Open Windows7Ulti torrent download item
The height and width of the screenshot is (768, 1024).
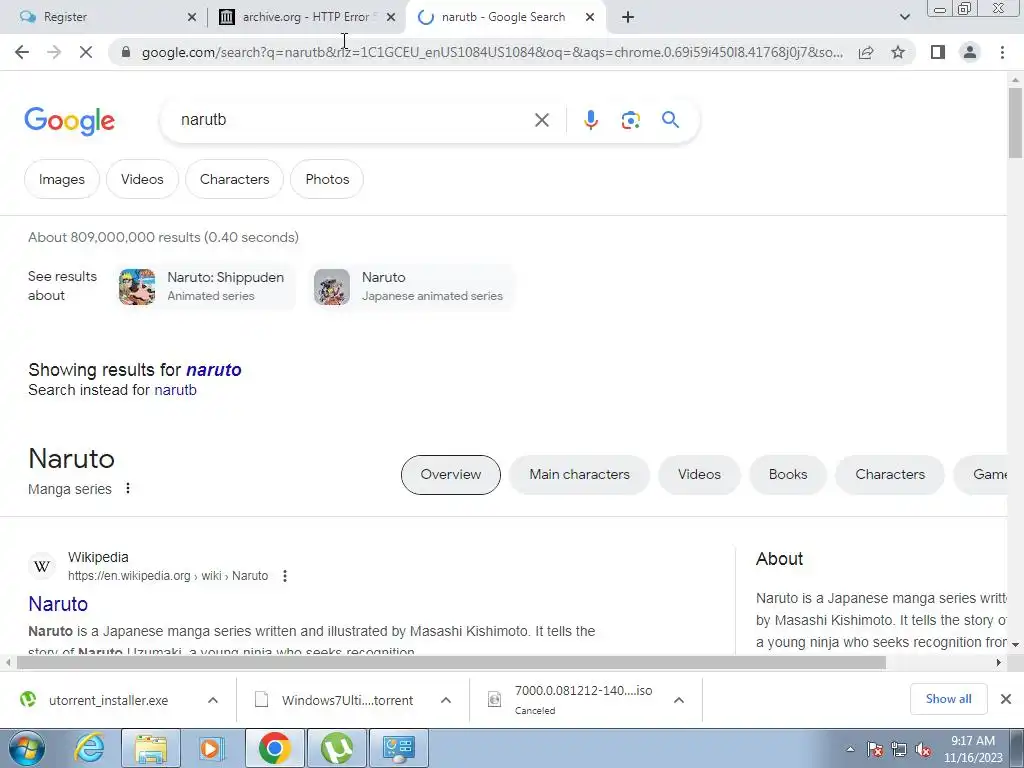(x=347, y=700)
